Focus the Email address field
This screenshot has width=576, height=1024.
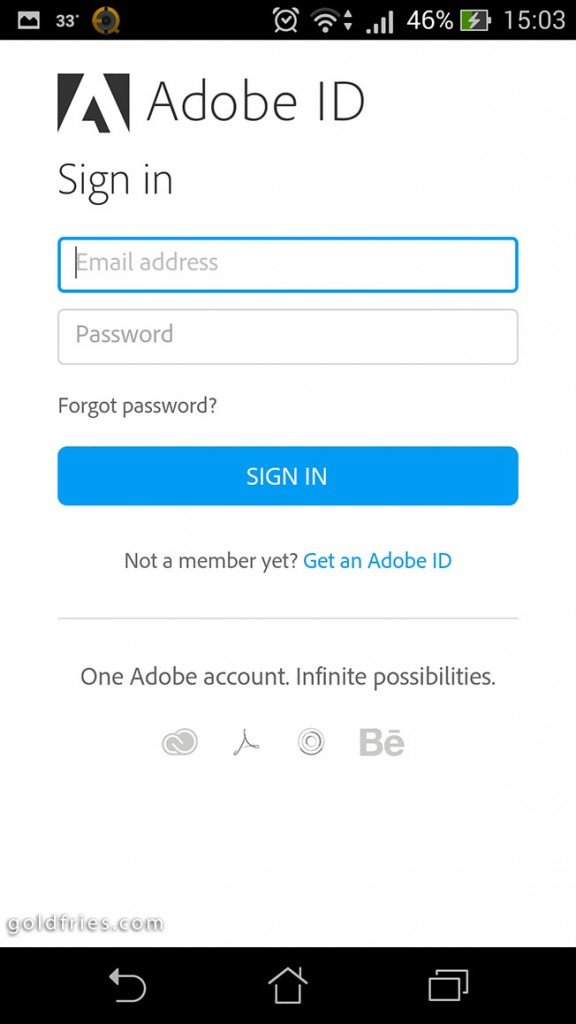tap(288, 264)
